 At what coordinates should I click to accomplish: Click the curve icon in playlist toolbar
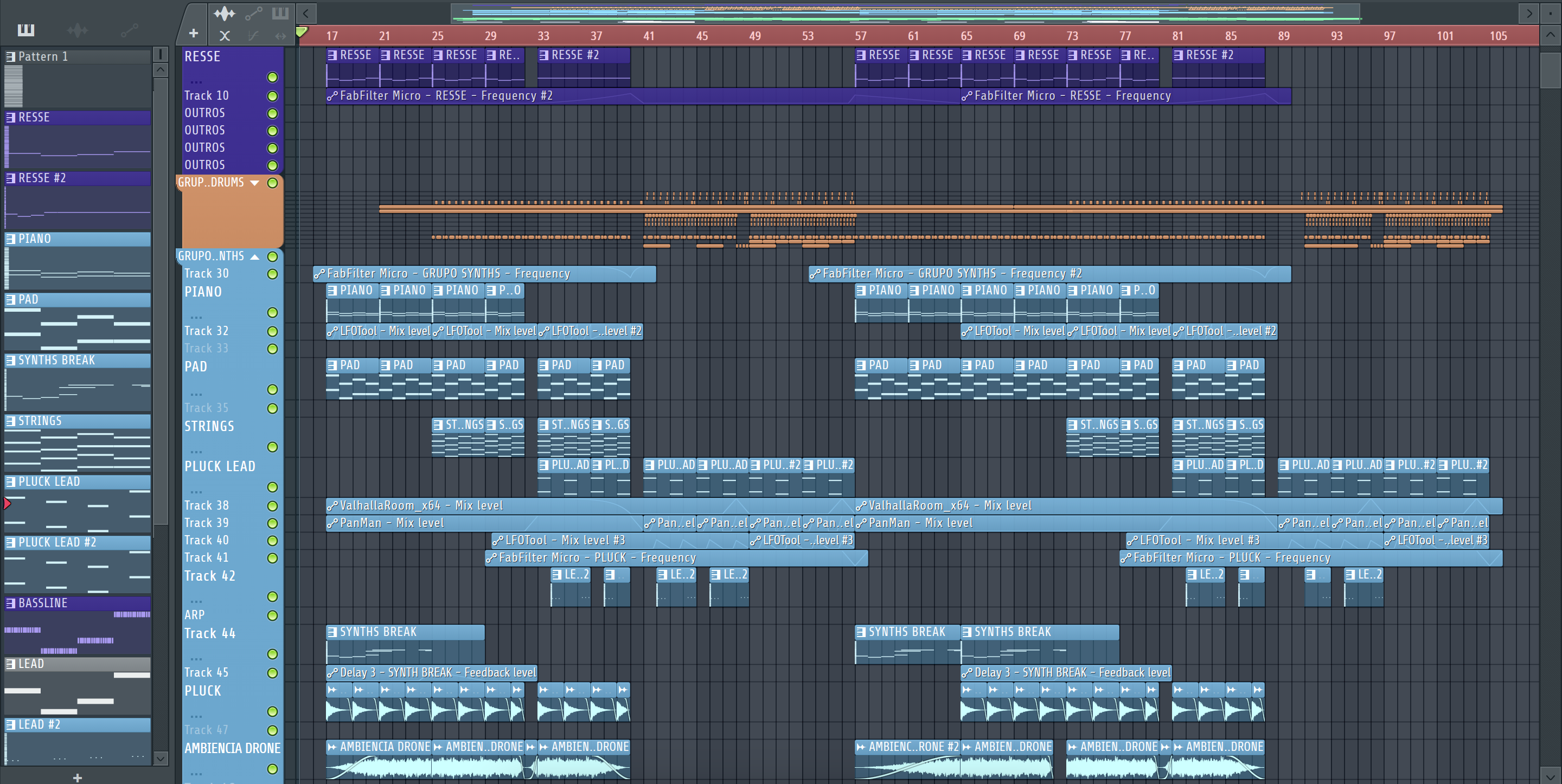pyautogui.click(x=253, y=36)
